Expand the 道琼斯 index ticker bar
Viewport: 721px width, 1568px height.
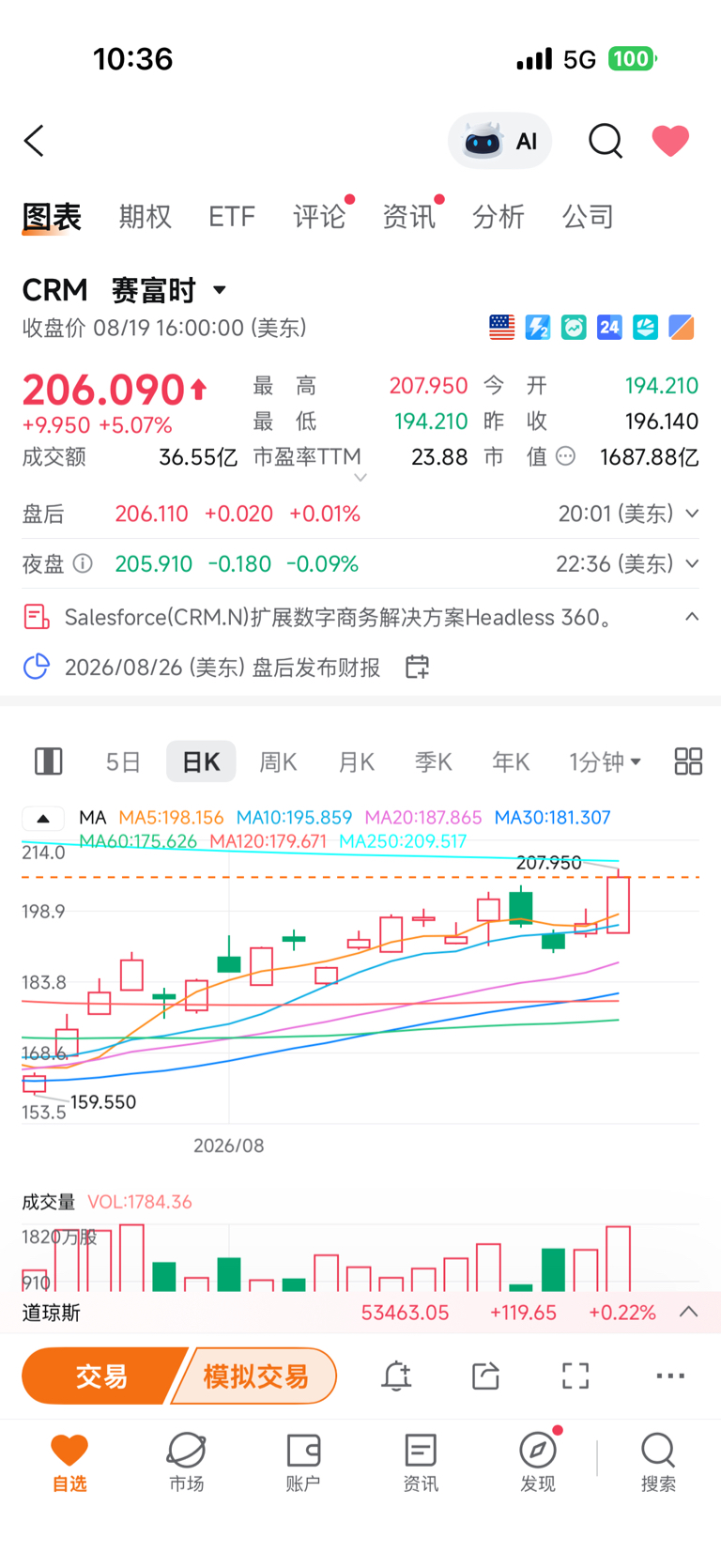click(688, 1312)
